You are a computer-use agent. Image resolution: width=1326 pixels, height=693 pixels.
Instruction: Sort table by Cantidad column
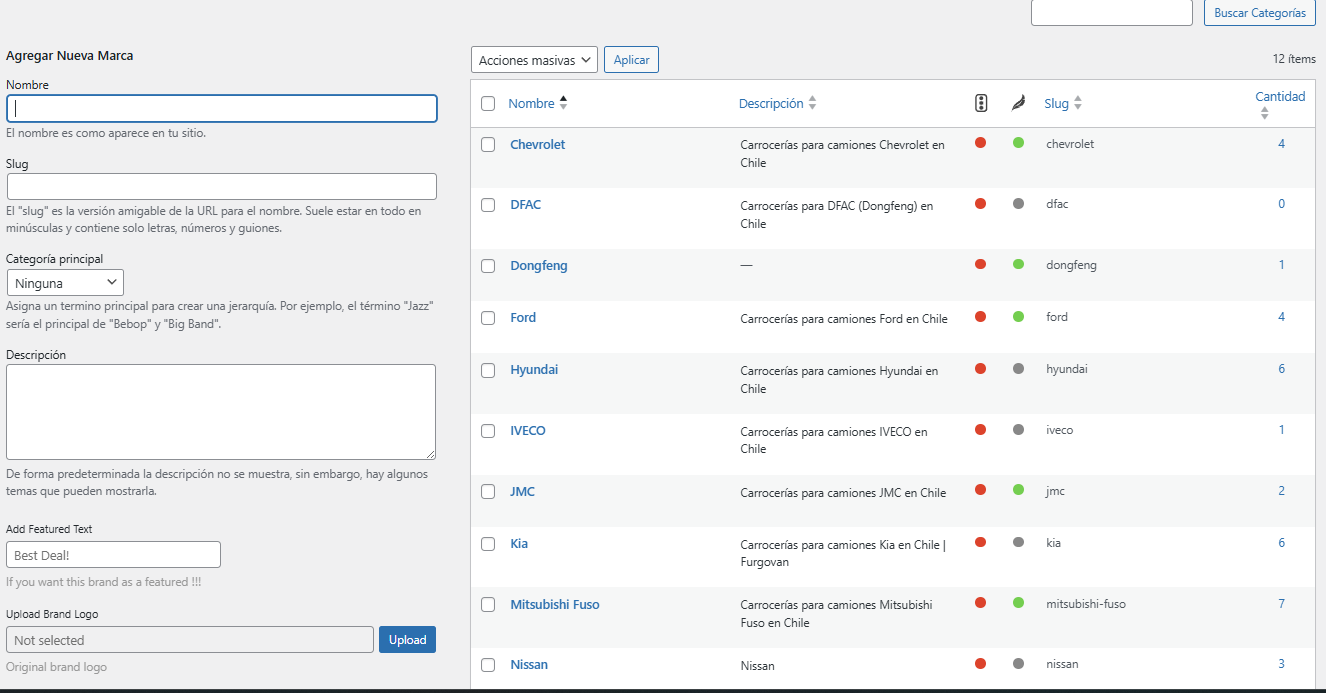(1280, 104)
